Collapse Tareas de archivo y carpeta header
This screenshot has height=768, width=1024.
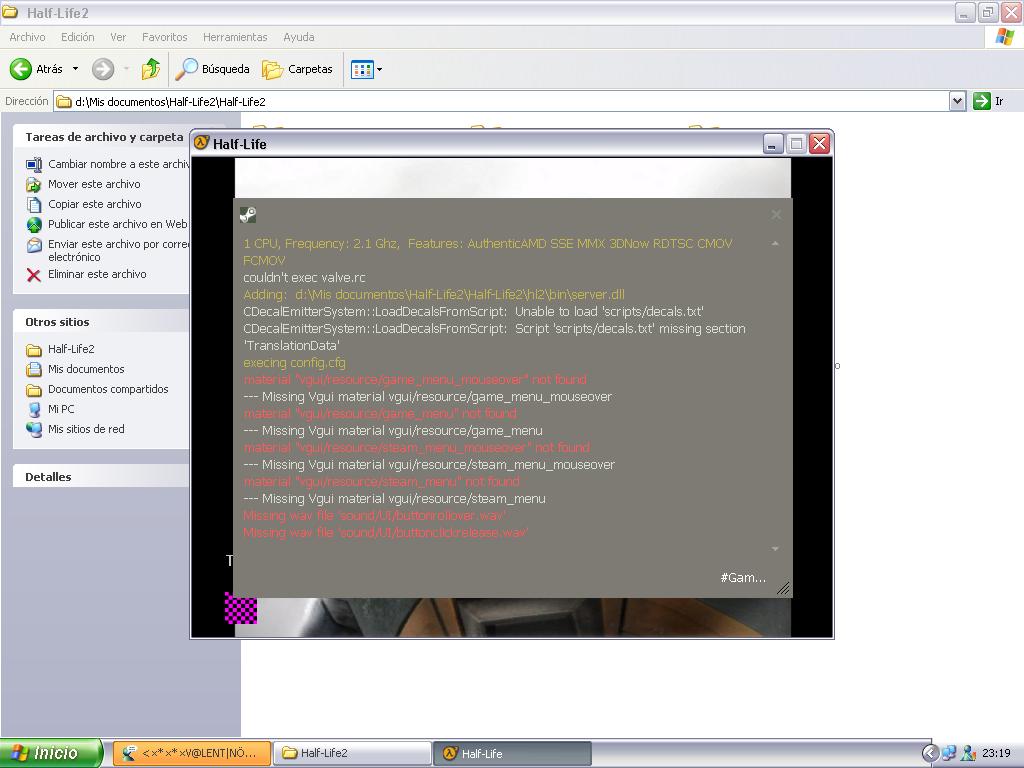101,137
